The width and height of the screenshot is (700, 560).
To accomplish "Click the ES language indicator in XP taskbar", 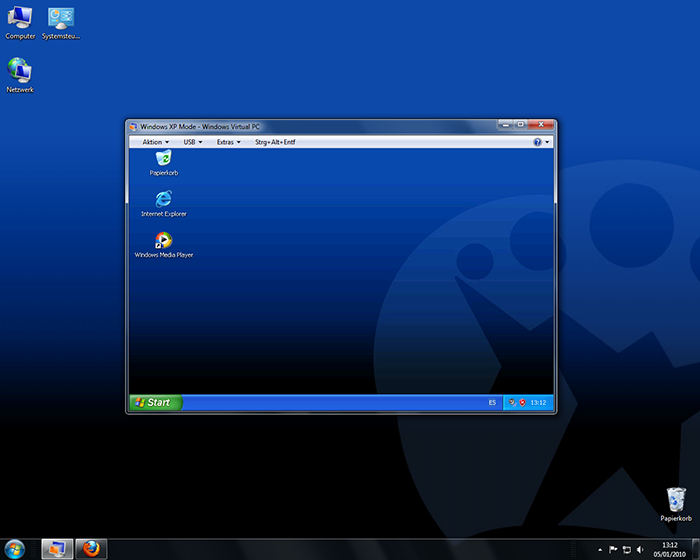I will (x=492, y=403).
